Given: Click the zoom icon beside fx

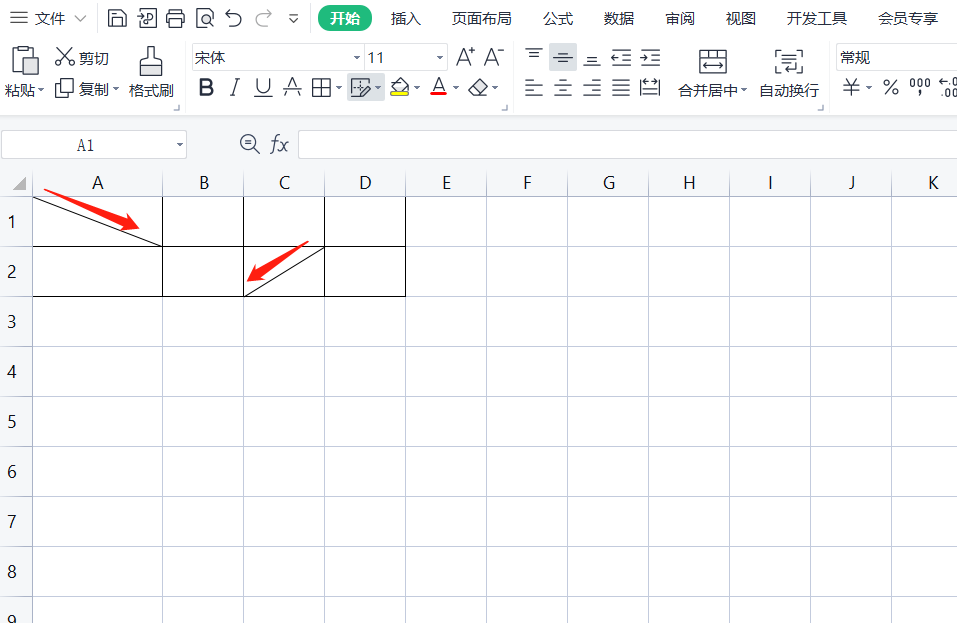Looking at the screenshot, I should click(250, 144).
